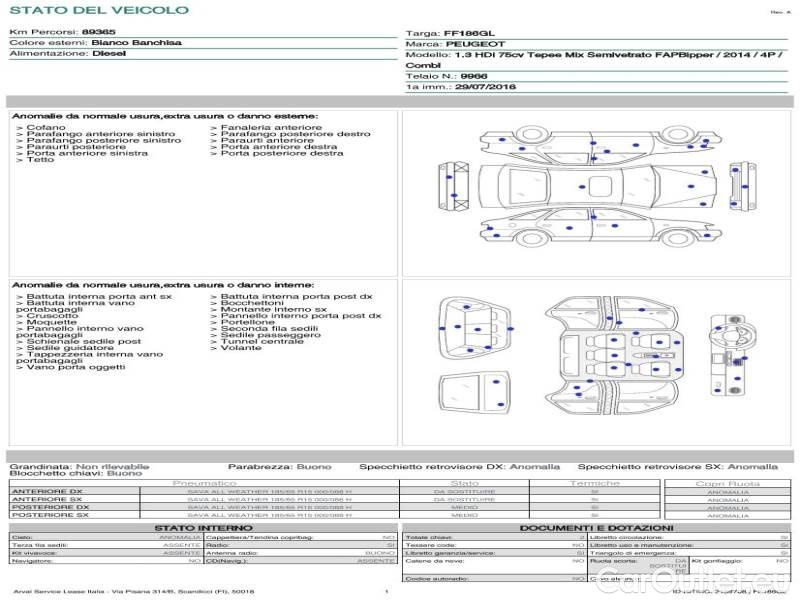This screenshot has height=600, width=800.
Task: Click the STATO INTERNO section header
Action: pos(203,527)
